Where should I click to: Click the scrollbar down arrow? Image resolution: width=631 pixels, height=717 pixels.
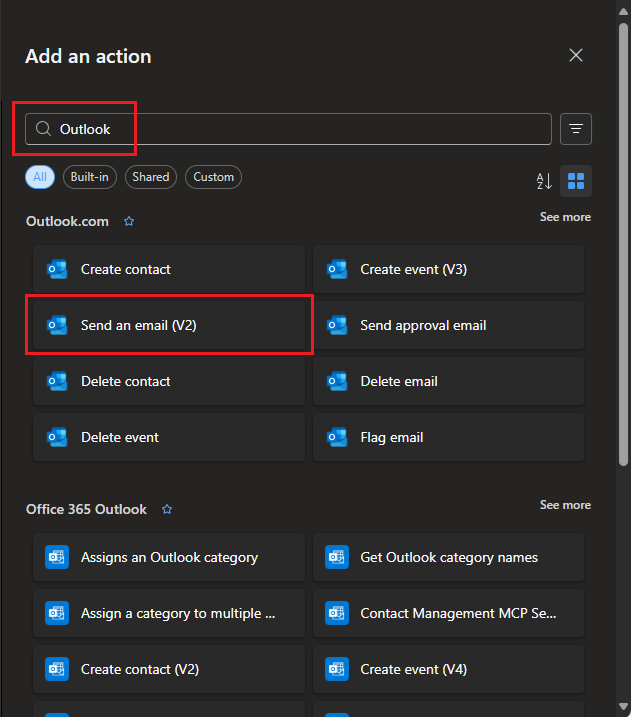pyautogui.click(x=623, y=706)
